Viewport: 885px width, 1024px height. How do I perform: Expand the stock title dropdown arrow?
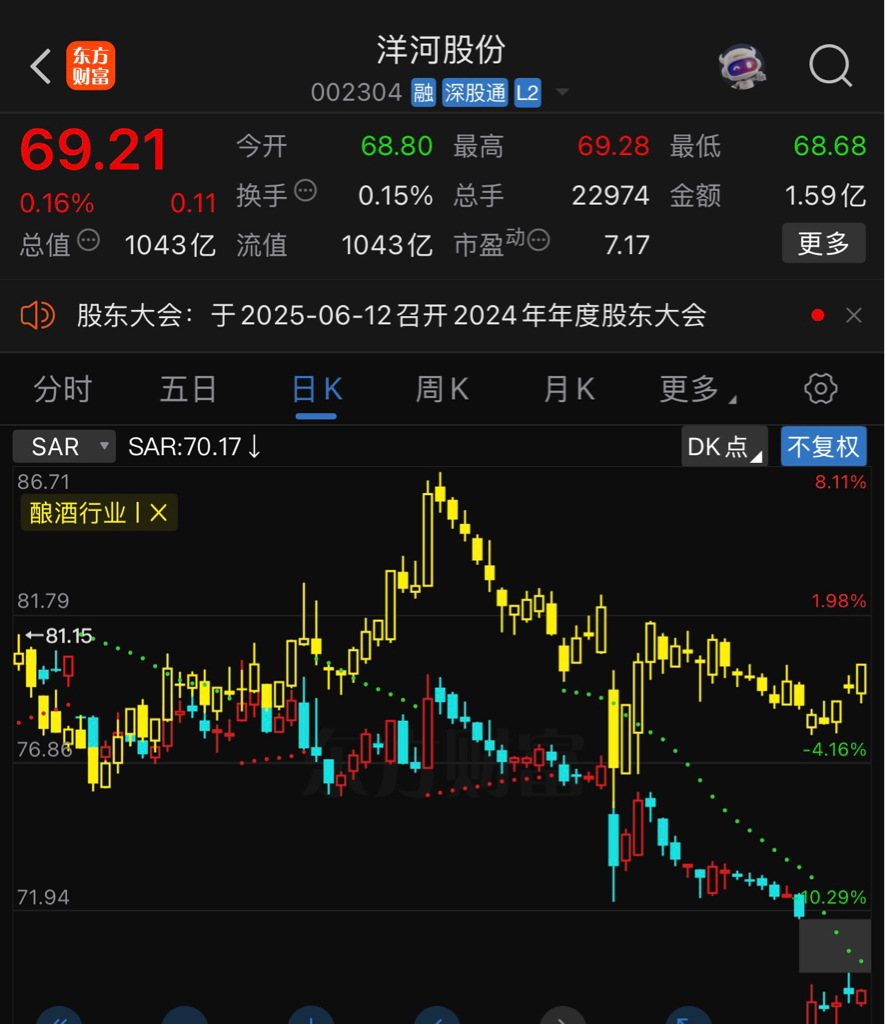[x=562, y=92]
